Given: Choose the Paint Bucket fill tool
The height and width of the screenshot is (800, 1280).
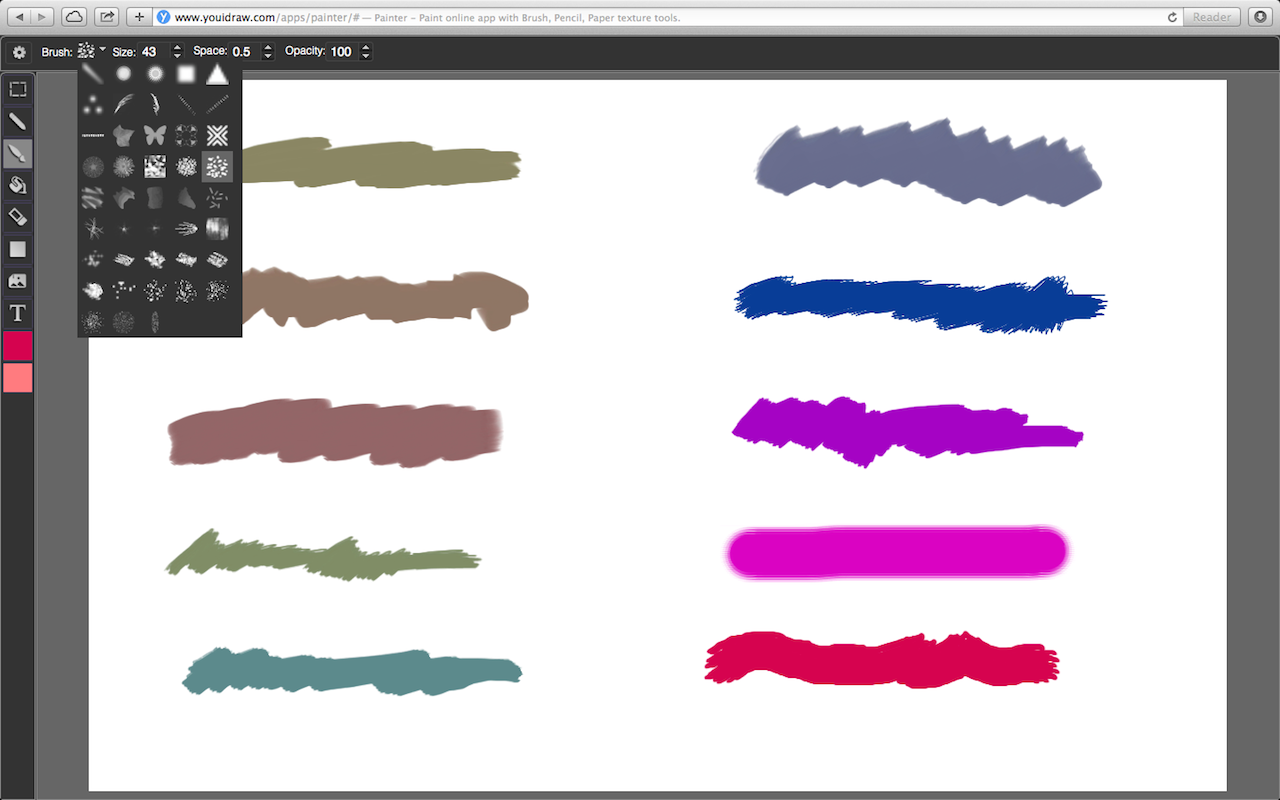Looking at the screenshot, I should 18,185.
